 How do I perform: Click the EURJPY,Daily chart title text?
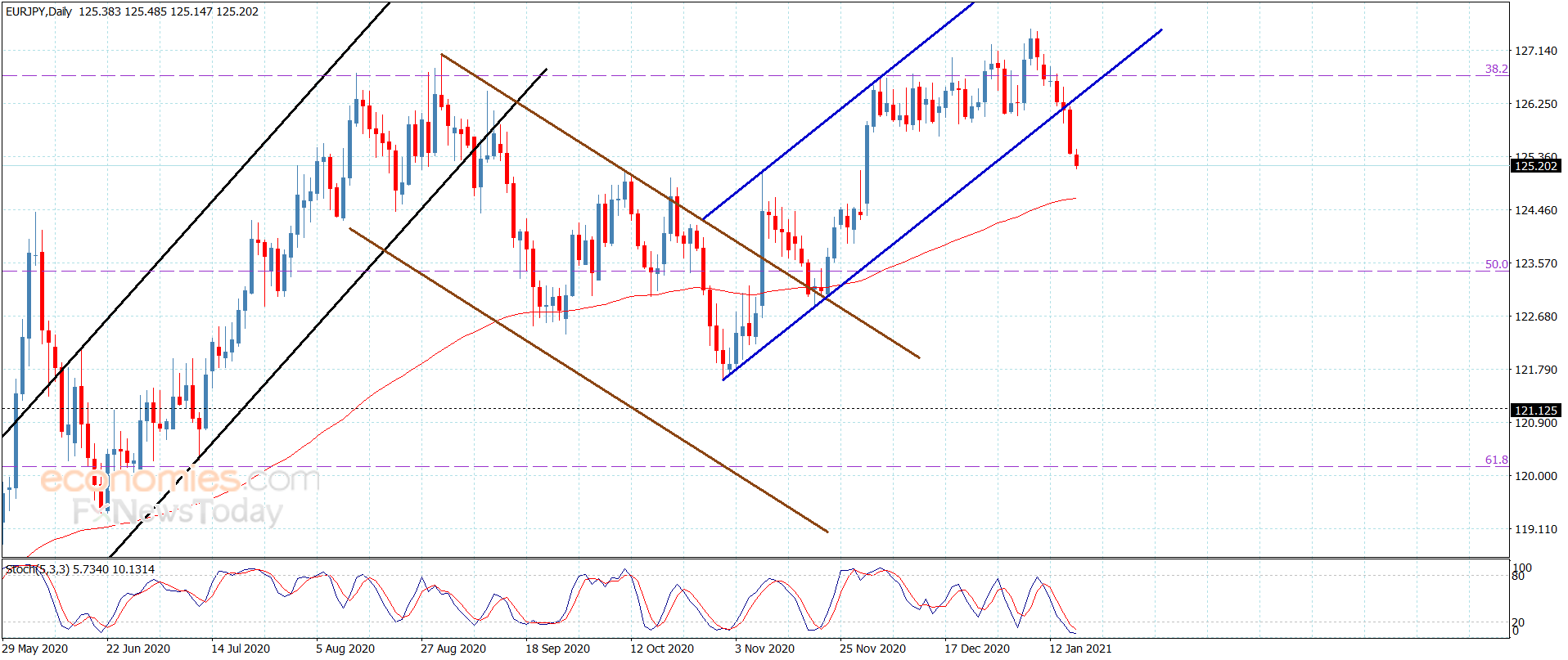39,11
